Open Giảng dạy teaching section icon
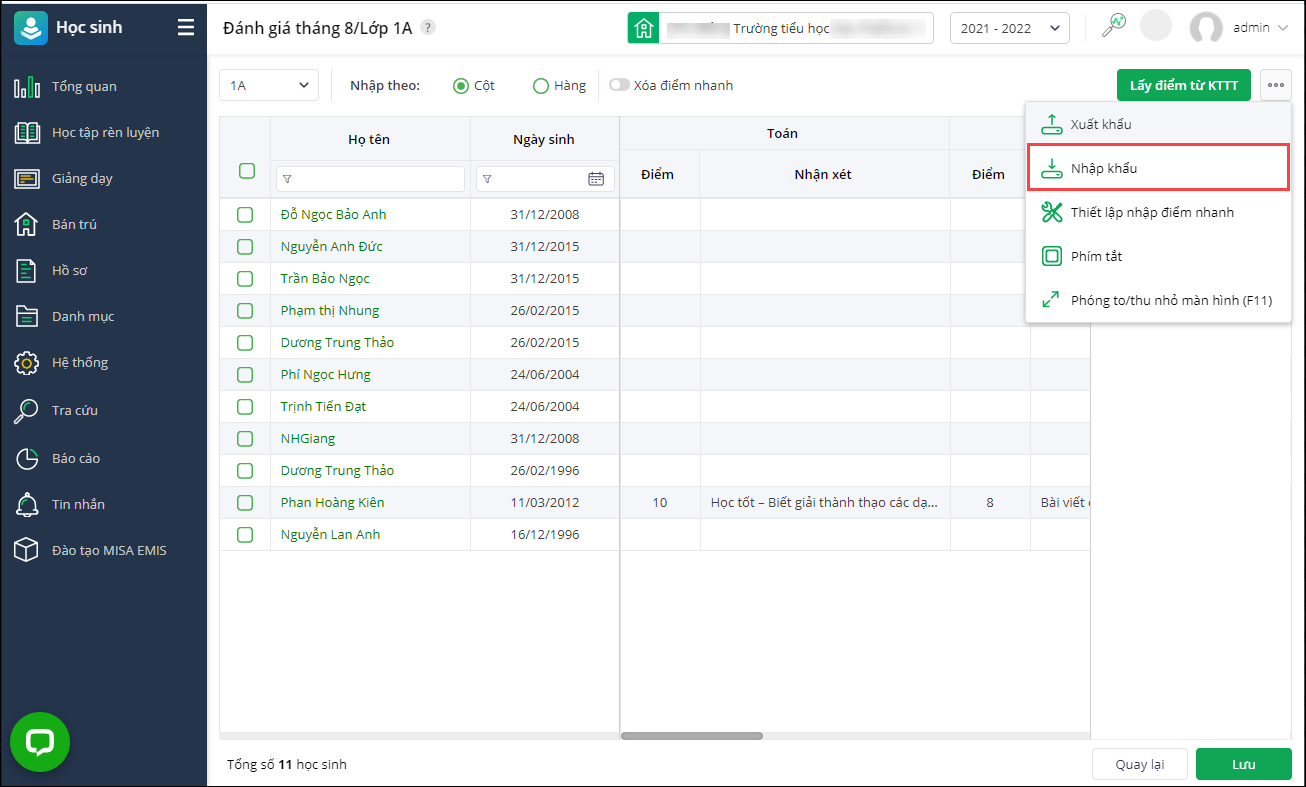Viewport: 1306px width, 787px height. pyautogui.click(x=27, y=179)
